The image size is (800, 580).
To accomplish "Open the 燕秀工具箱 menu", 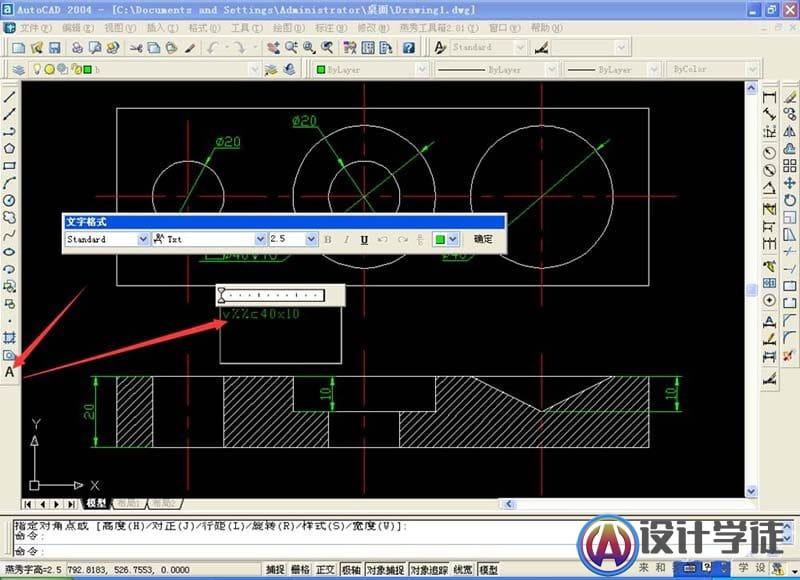I will (x=439, y=28).
